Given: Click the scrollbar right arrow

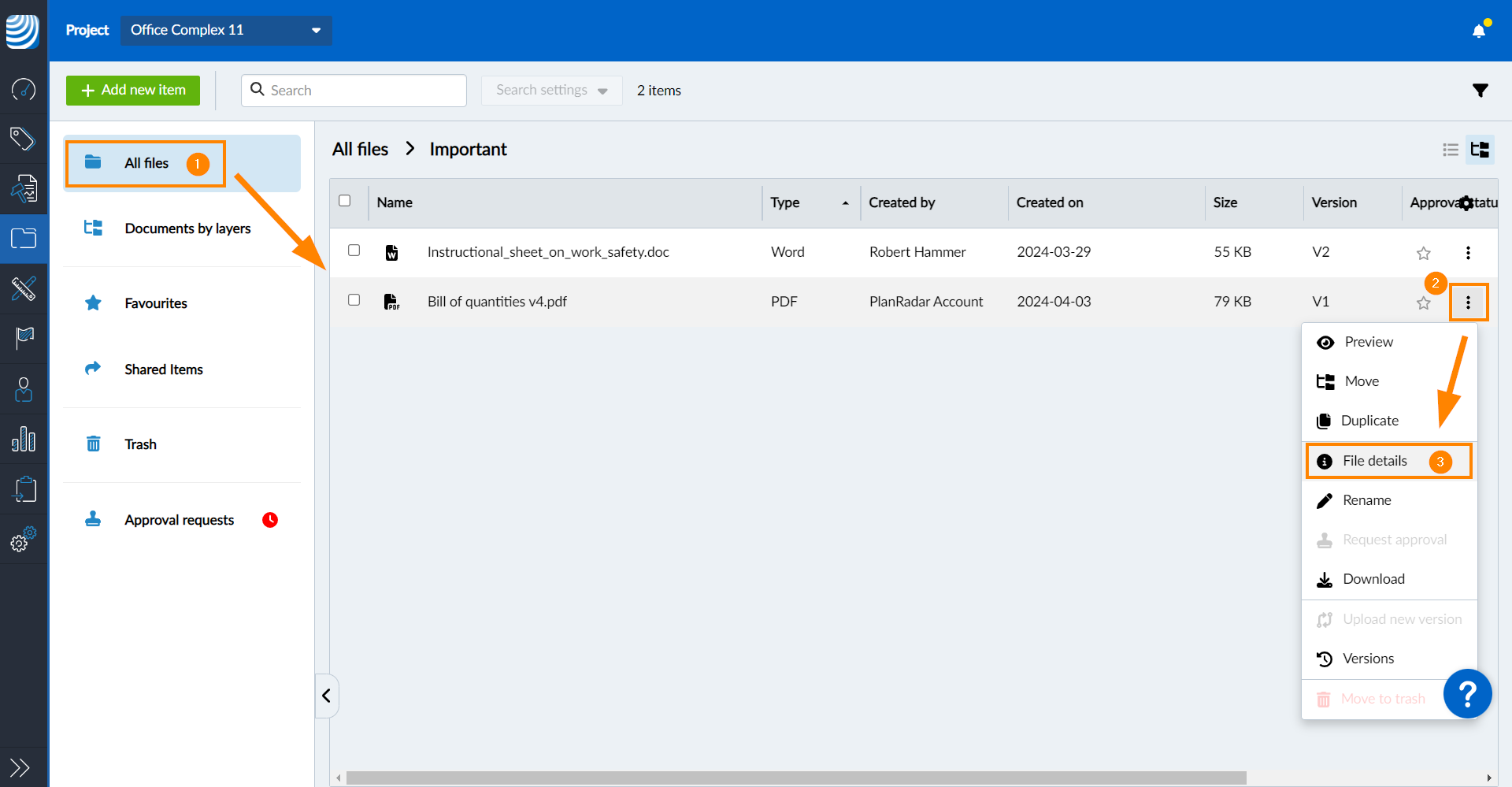Looking at the screenshot, I should coord(1488,778).
